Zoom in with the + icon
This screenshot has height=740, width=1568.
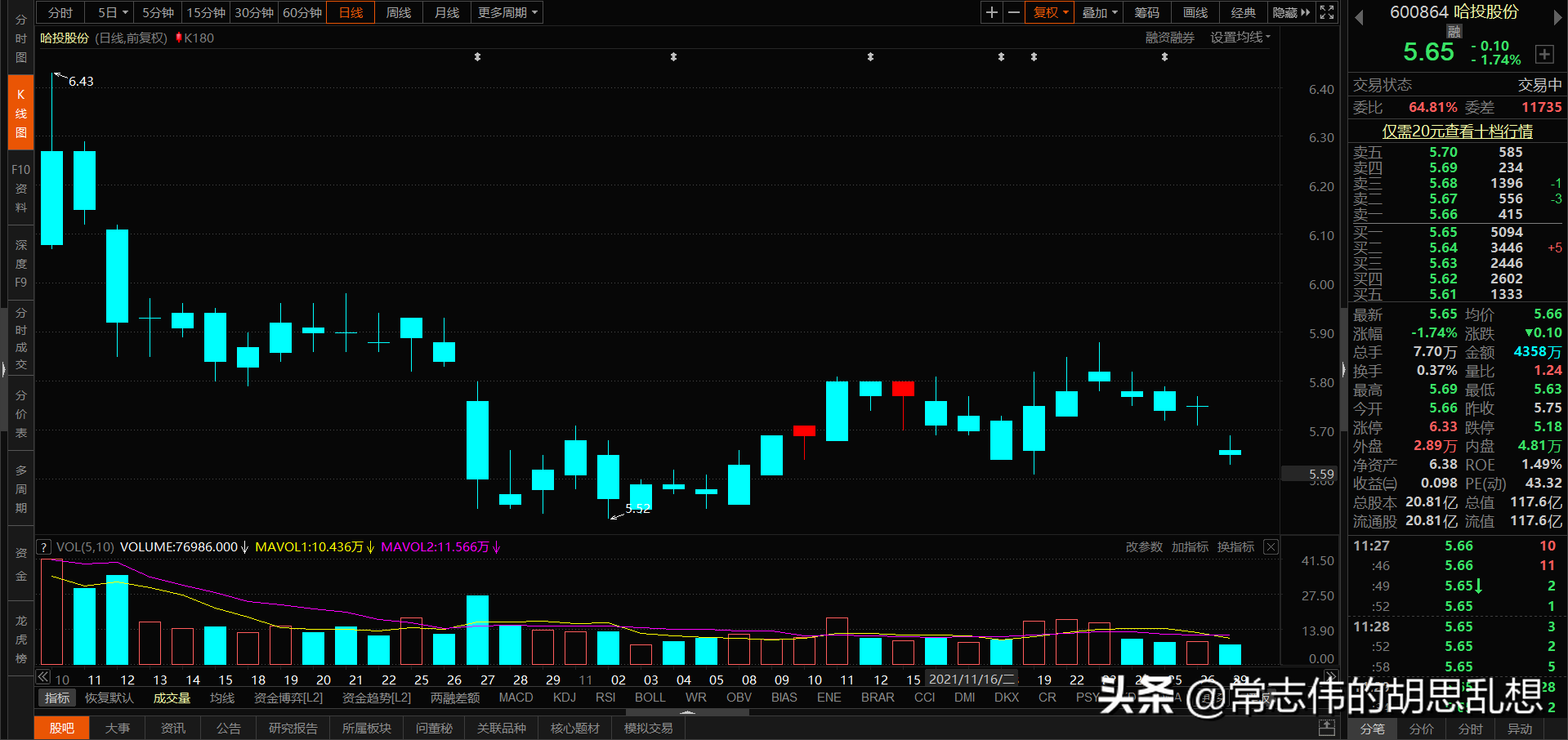click(x=990, y=12)
